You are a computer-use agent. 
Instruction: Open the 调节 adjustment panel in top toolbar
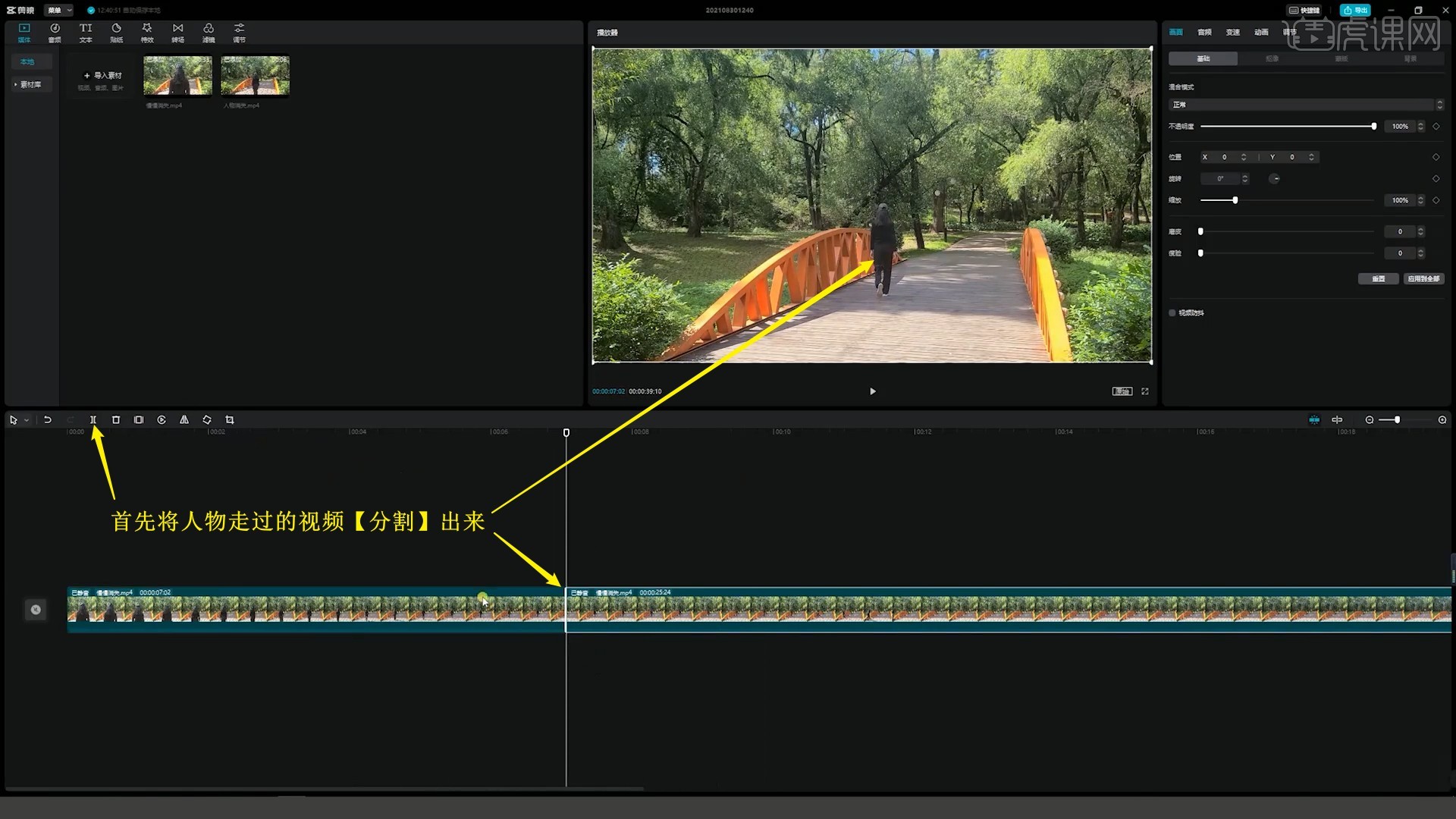[x=239, y=33]
